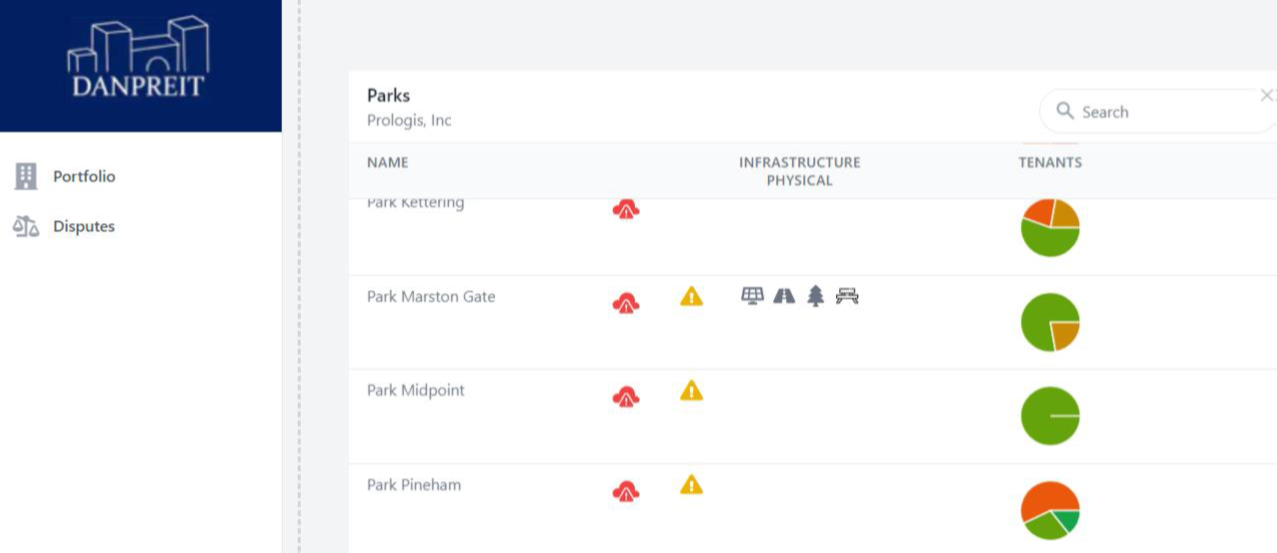Click Park Marston Gate's tree icon

[816, 296]
